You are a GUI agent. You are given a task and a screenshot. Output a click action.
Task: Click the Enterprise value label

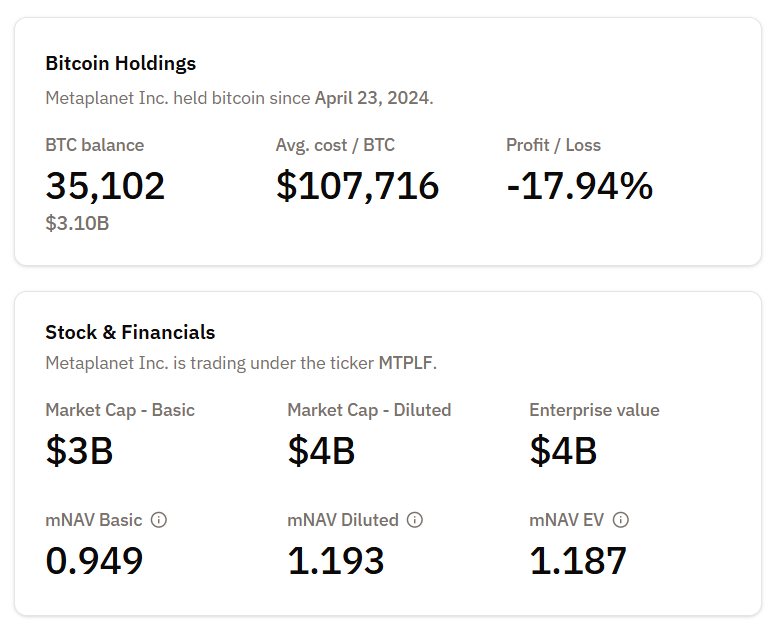click(594, 410)
